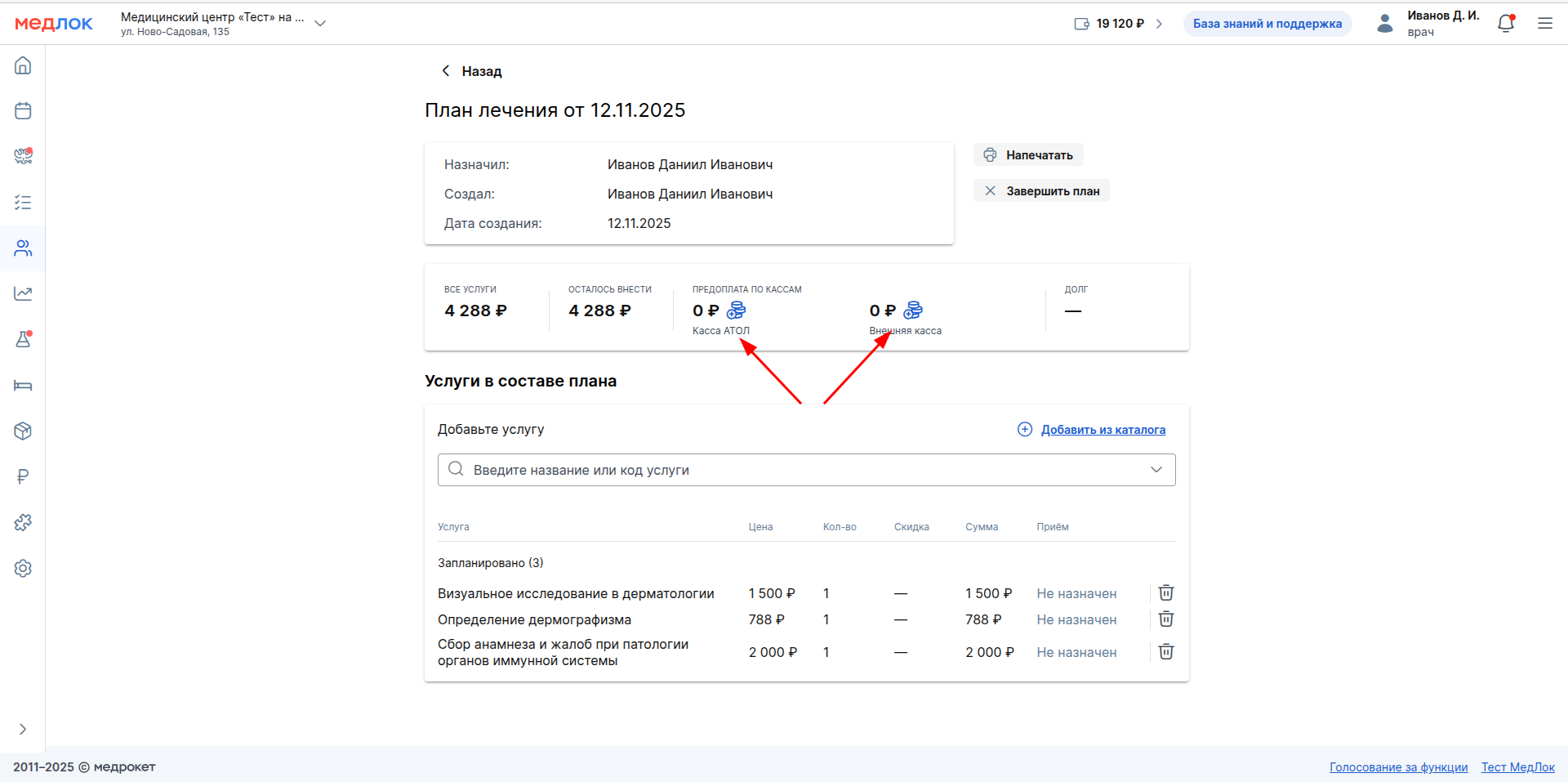Click coins icon for Касса АТОЛ prepayment
Viewport: 1568px width, 782px height.
(x=736, y=311)
